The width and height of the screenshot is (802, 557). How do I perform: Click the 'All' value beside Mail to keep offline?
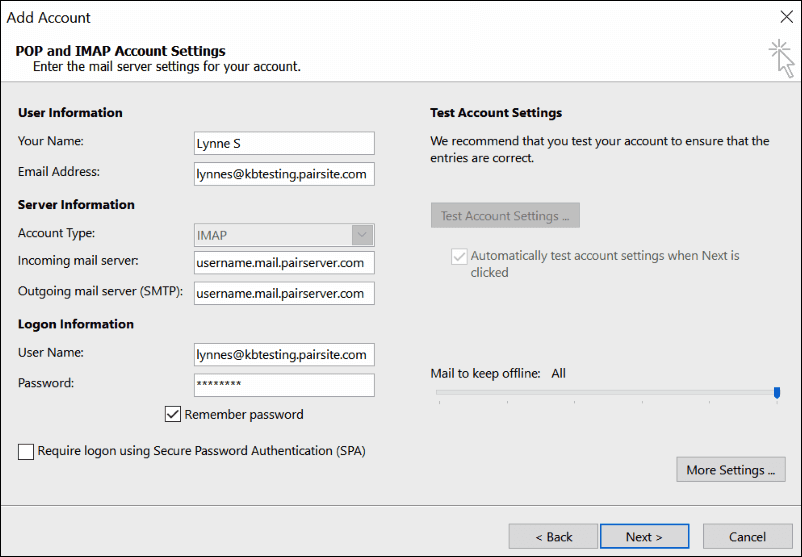pyautogui.click(x=559, y=373)
